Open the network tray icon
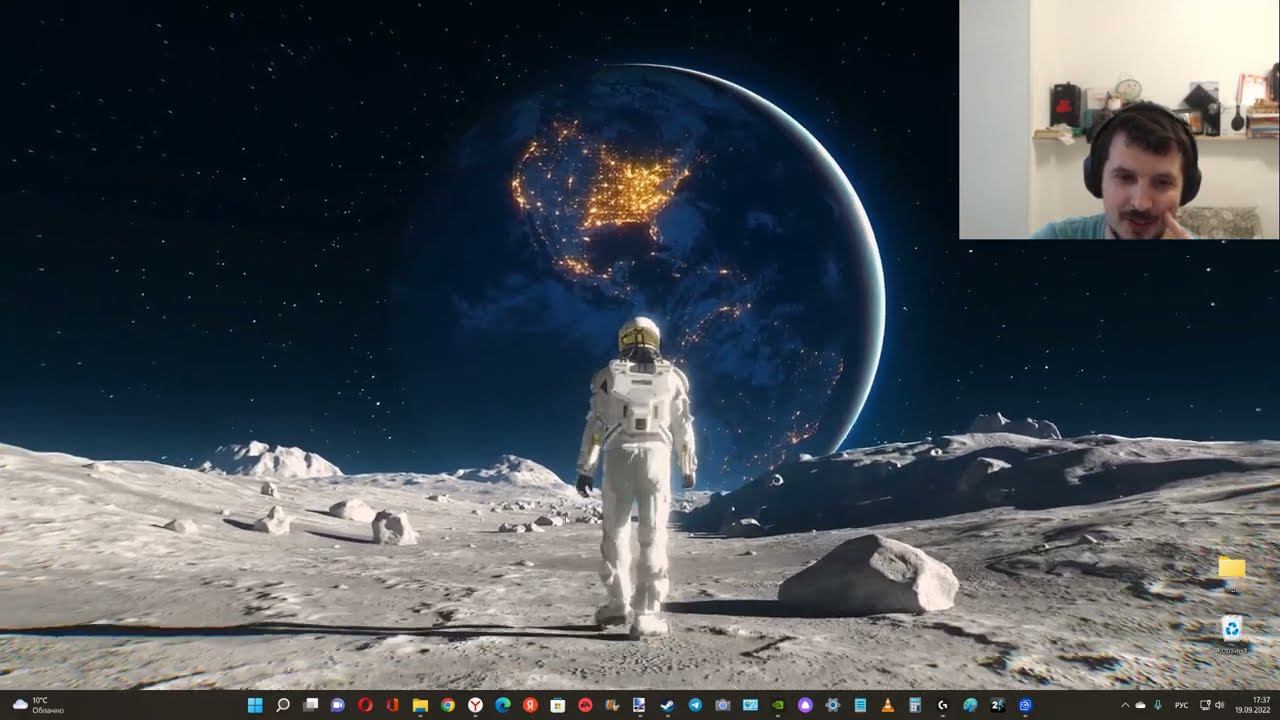Image resolution: width=1280 pixels, height=720 pixels. tap(1205, 705)
